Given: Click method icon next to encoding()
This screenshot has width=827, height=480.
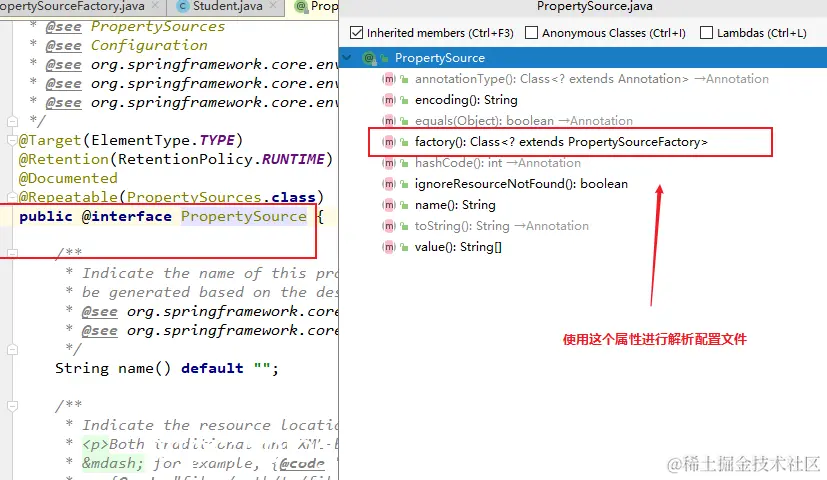Looking at the screenshot, I should (x=389, y=100).
